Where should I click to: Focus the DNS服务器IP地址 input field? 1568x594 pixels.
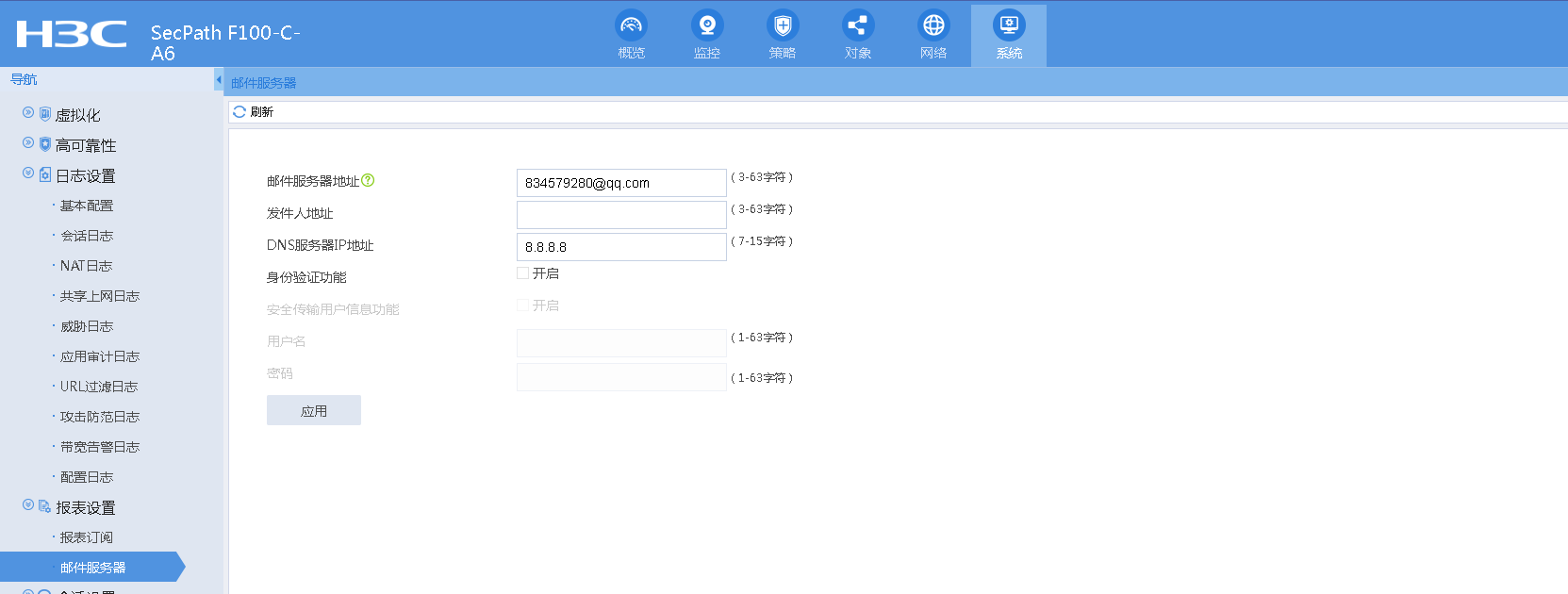(621, 247)
